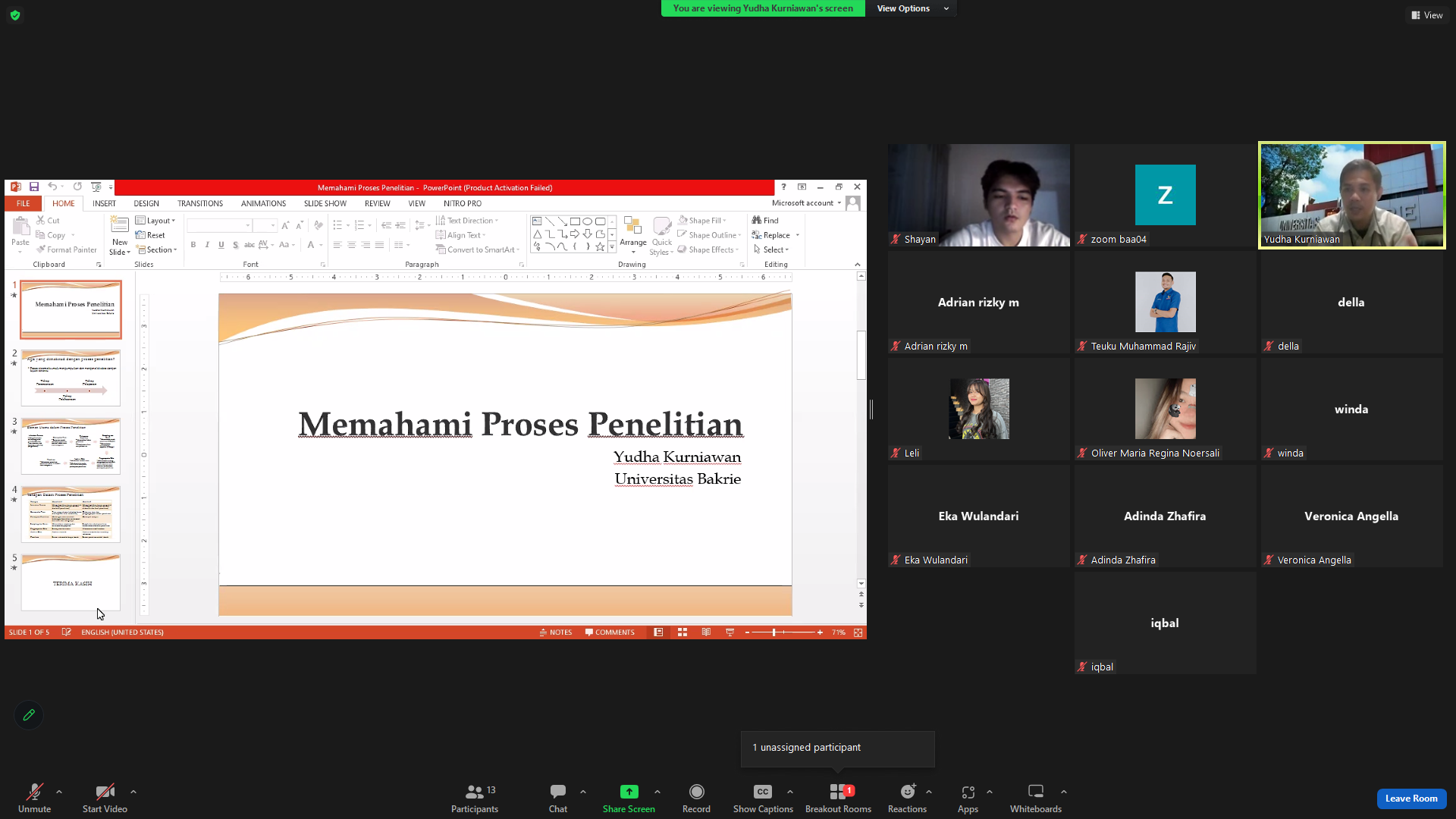Select the rectangle shape in the shapes gallery
This screenshot has width=1456, height=819.
(575, 221)
